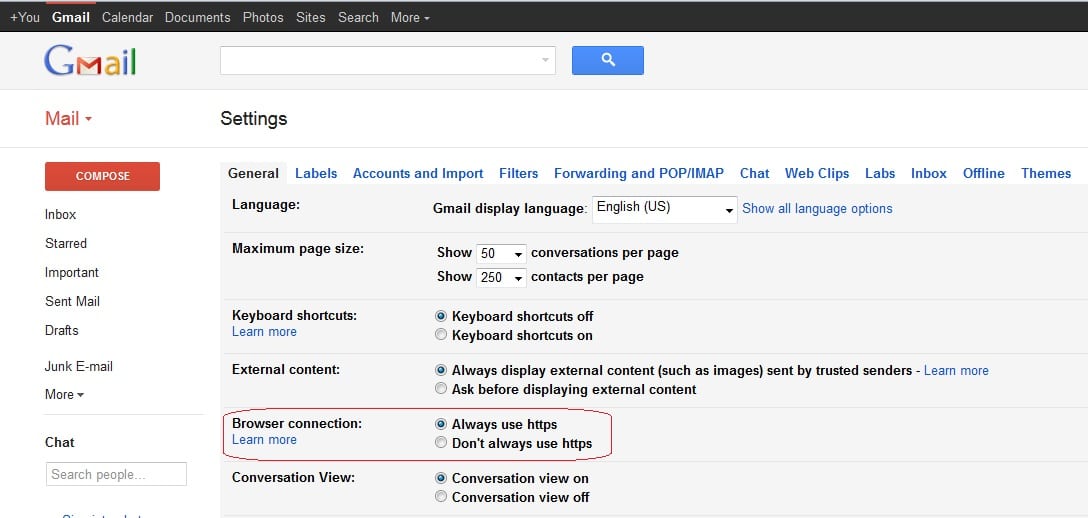Click Show all language options link
Image resolution: width=1088 pixels, height=518 pixels.
(x=817, y=209)
